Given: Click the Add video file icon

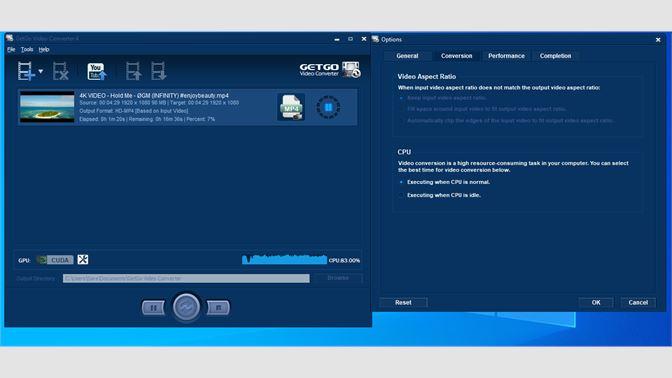Looking at the screenshot, I should coord(26,71).
